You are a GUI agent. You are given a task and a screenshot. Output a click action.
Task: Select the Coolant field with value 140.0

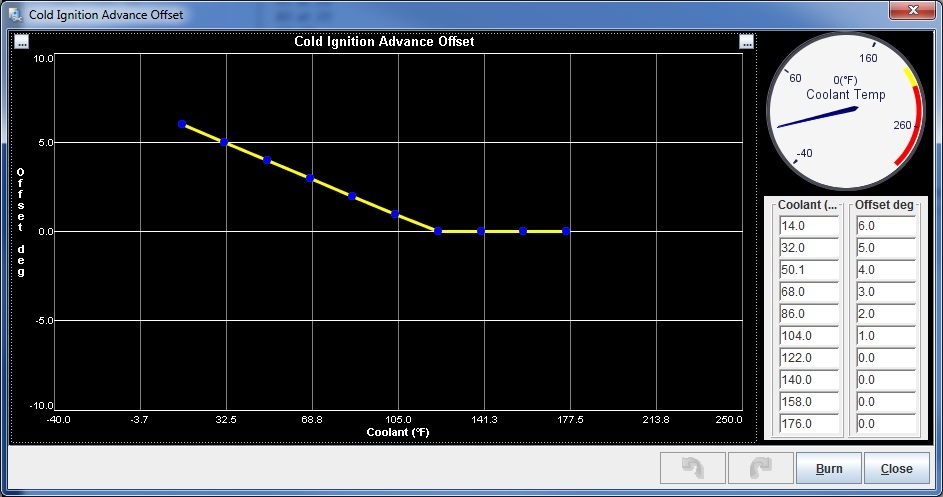pos(808,380)
